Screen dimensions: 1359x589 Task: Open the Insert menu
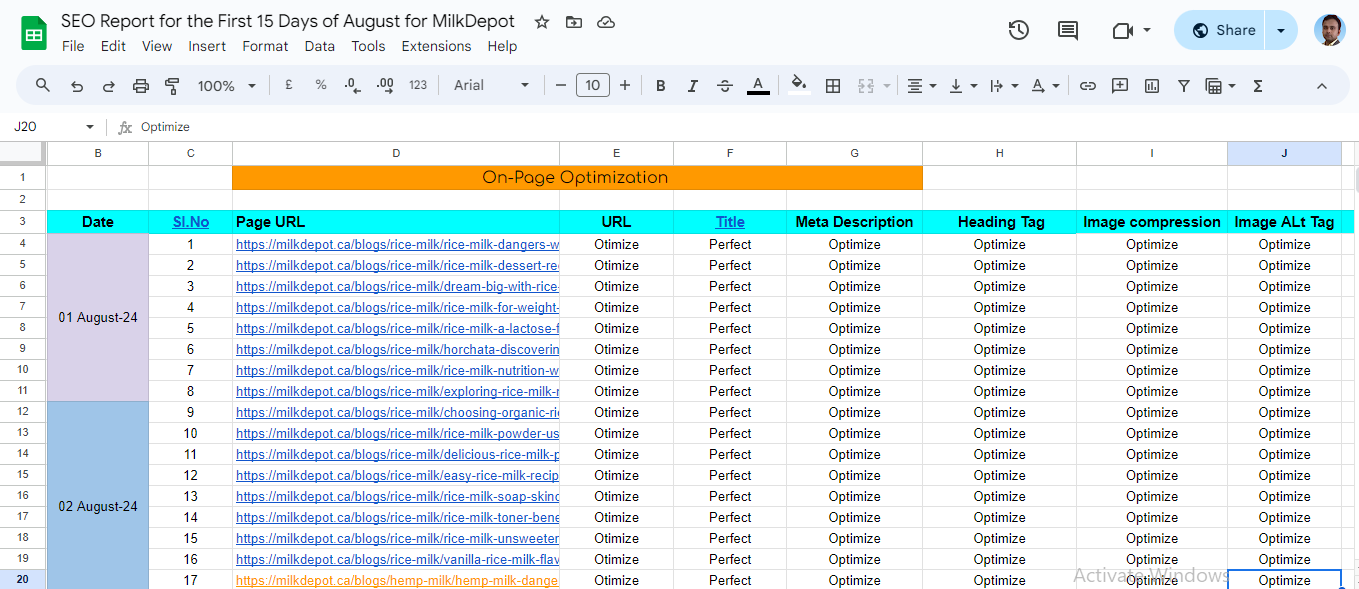[x=207, y=46]
